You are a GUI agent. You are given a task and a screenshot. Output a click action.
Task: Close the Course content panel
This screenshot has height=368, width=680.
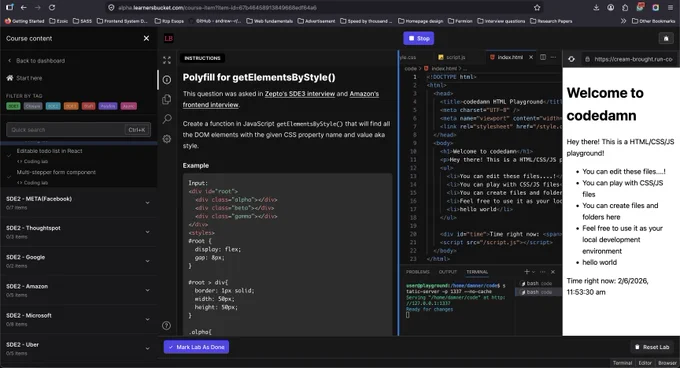pyautogui.click(x=146, y=38)
